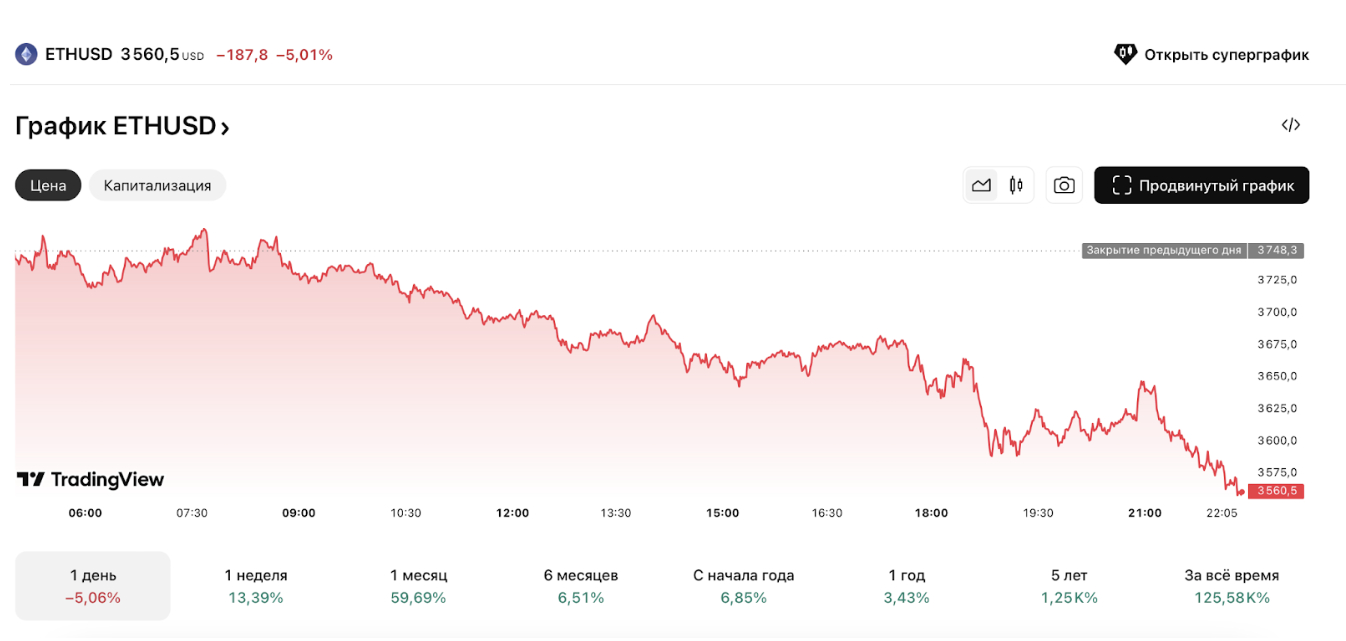Select the «Цена» tab

[x=48, y=185]
